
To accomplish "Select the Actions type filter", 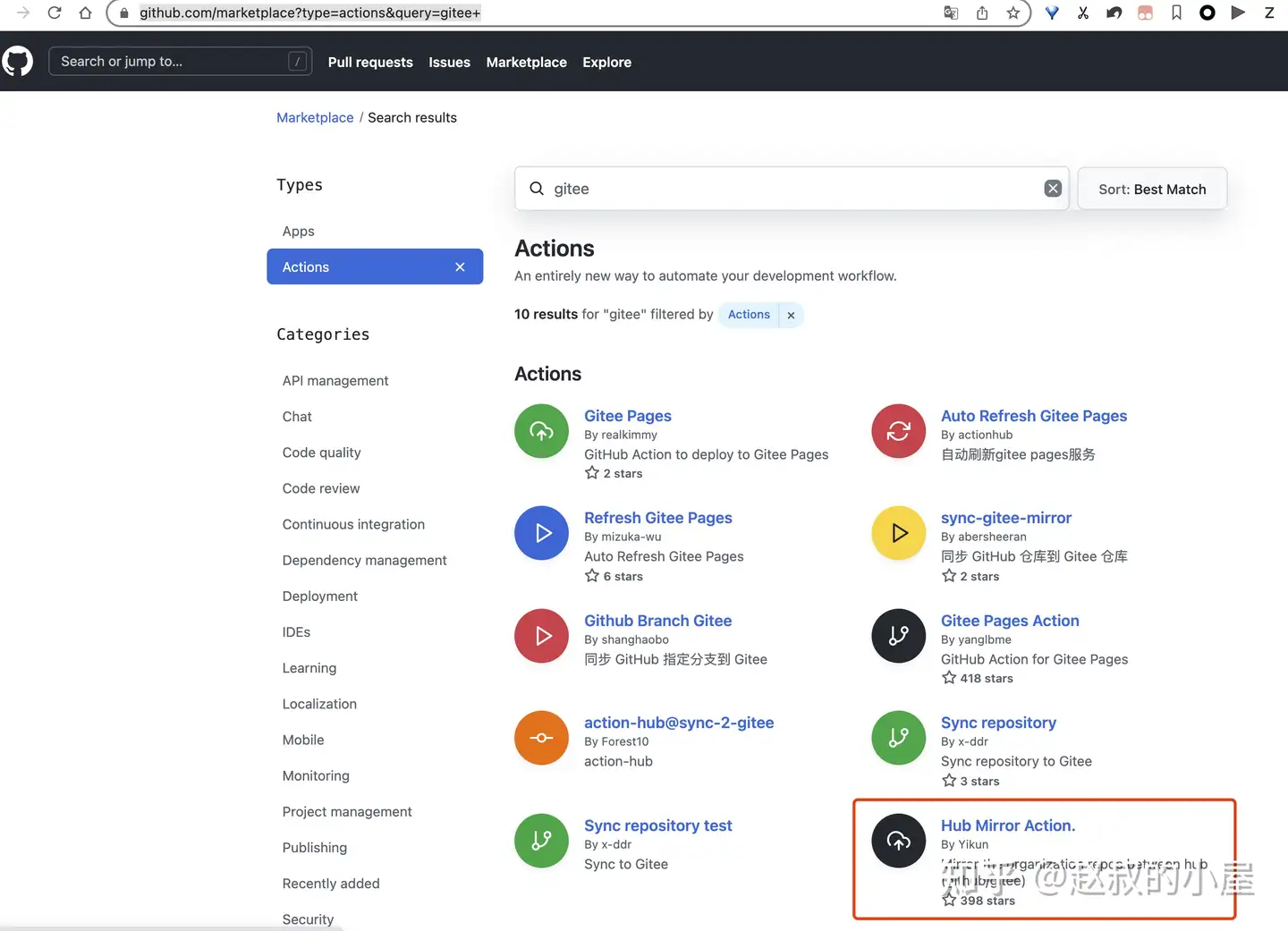I will tap(375, 267).
